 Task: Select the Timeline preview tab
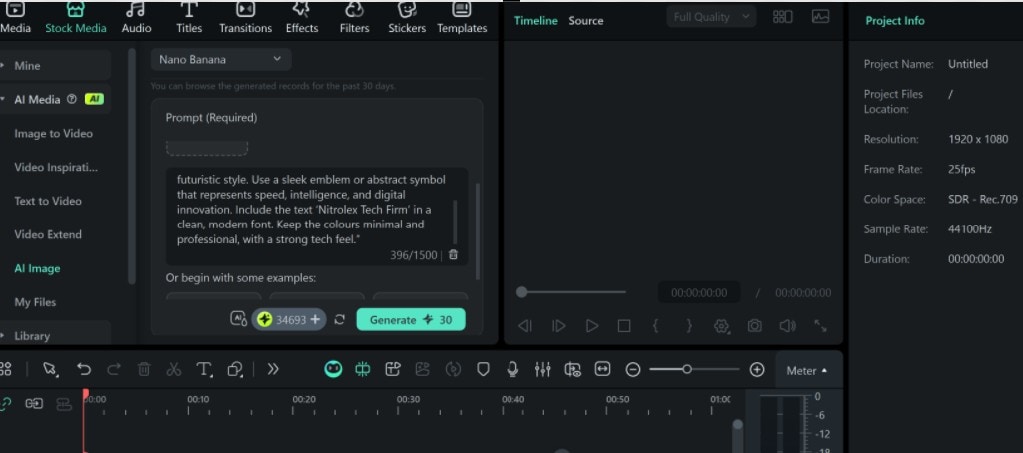(536, 21)
